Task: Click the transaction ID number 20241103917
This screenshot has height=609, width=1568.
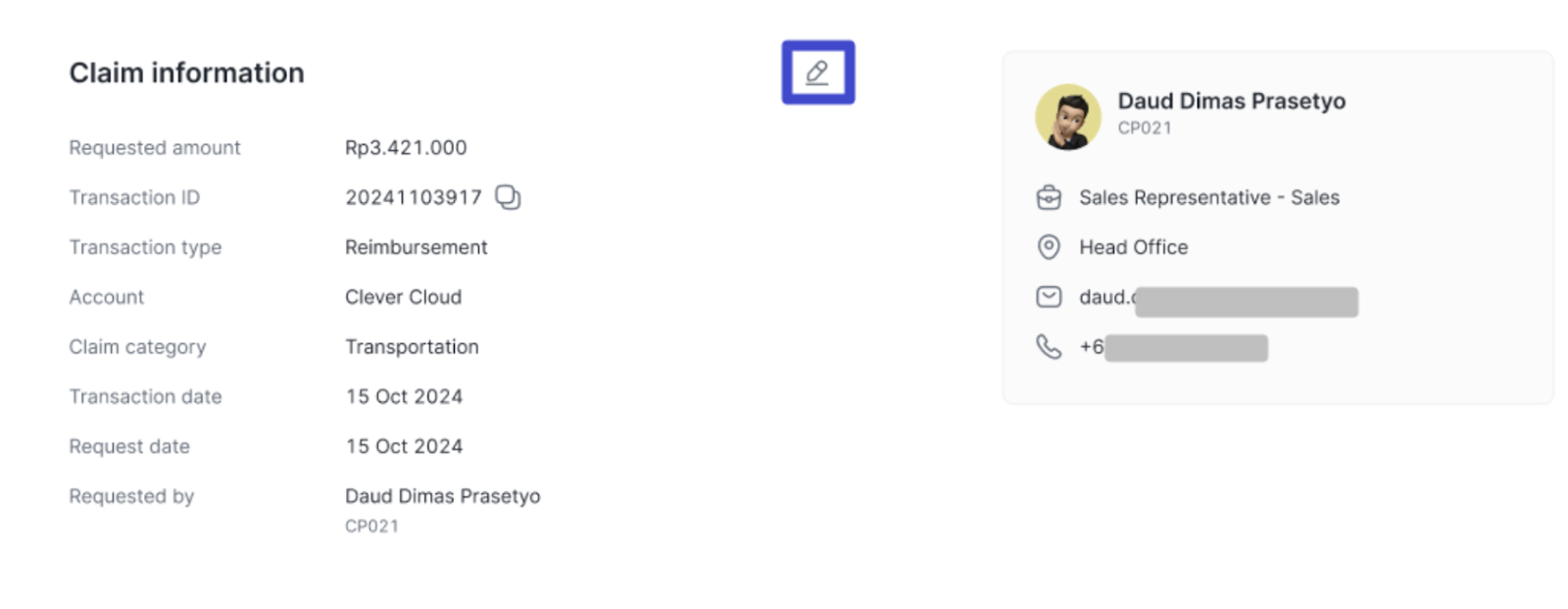Action: [x=414, y=197]
